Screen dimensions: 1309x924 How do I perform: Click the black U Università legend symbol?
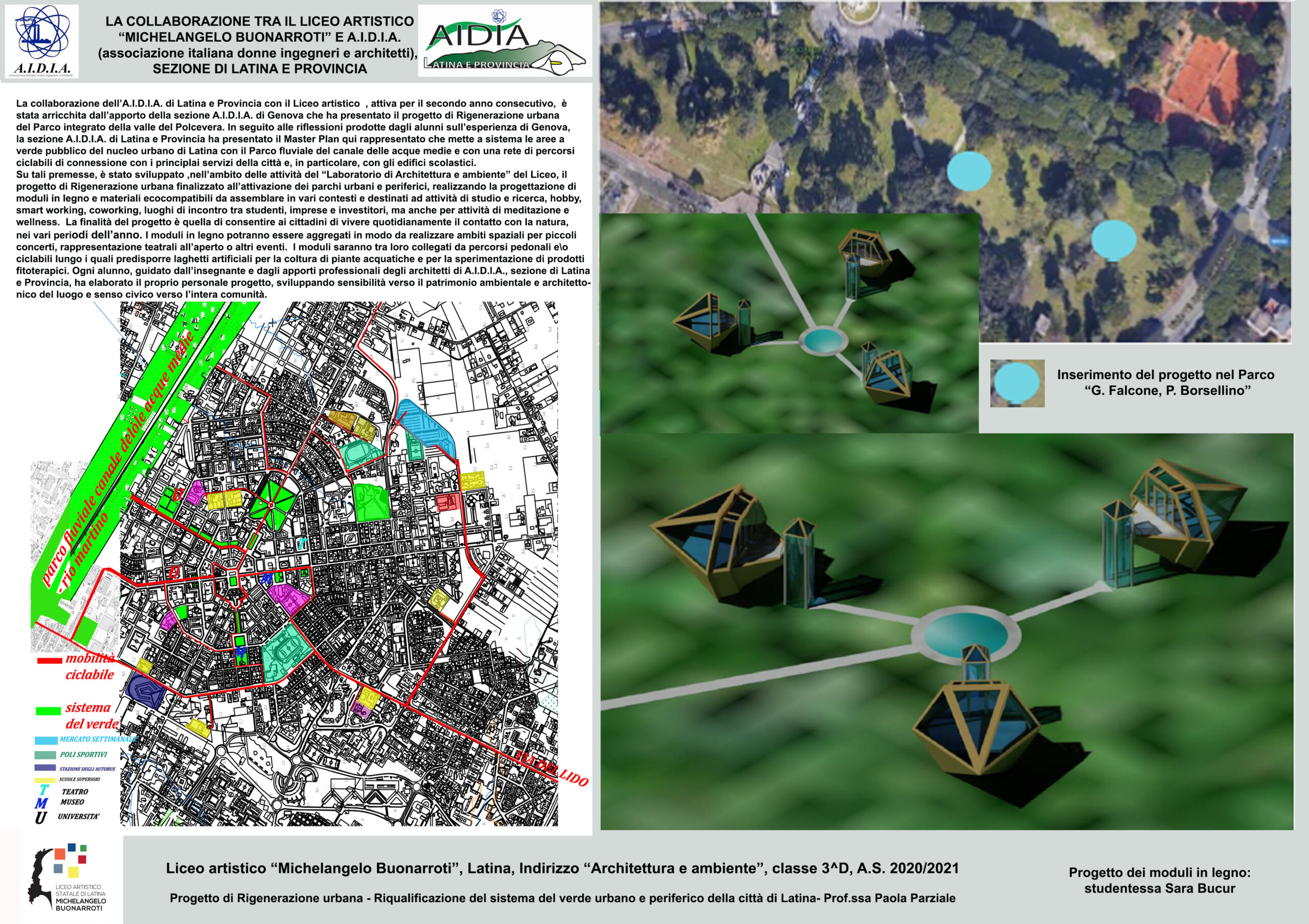[40, 818]
